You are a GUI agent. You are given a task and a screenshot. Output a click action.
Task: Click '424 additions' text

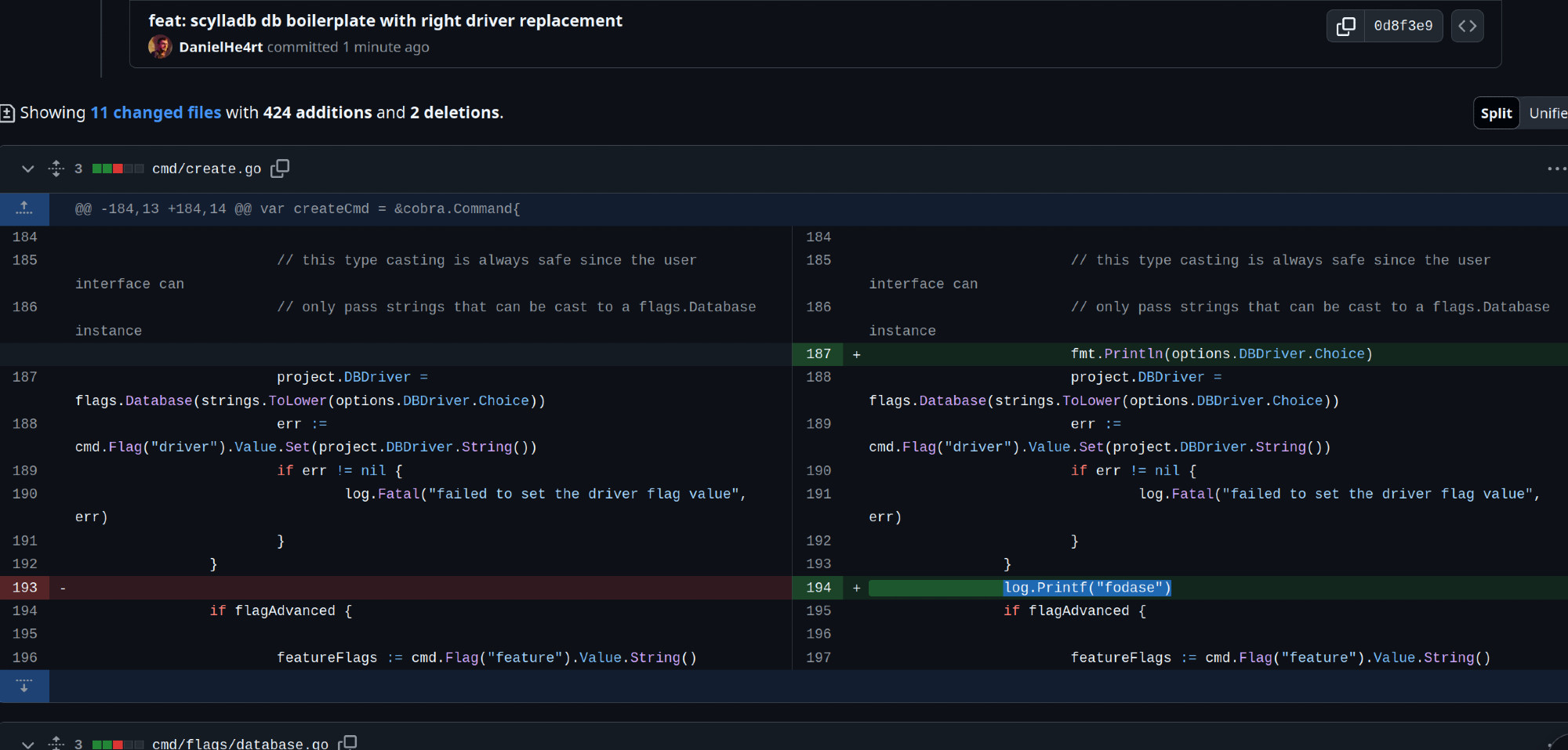pos(318,112)
